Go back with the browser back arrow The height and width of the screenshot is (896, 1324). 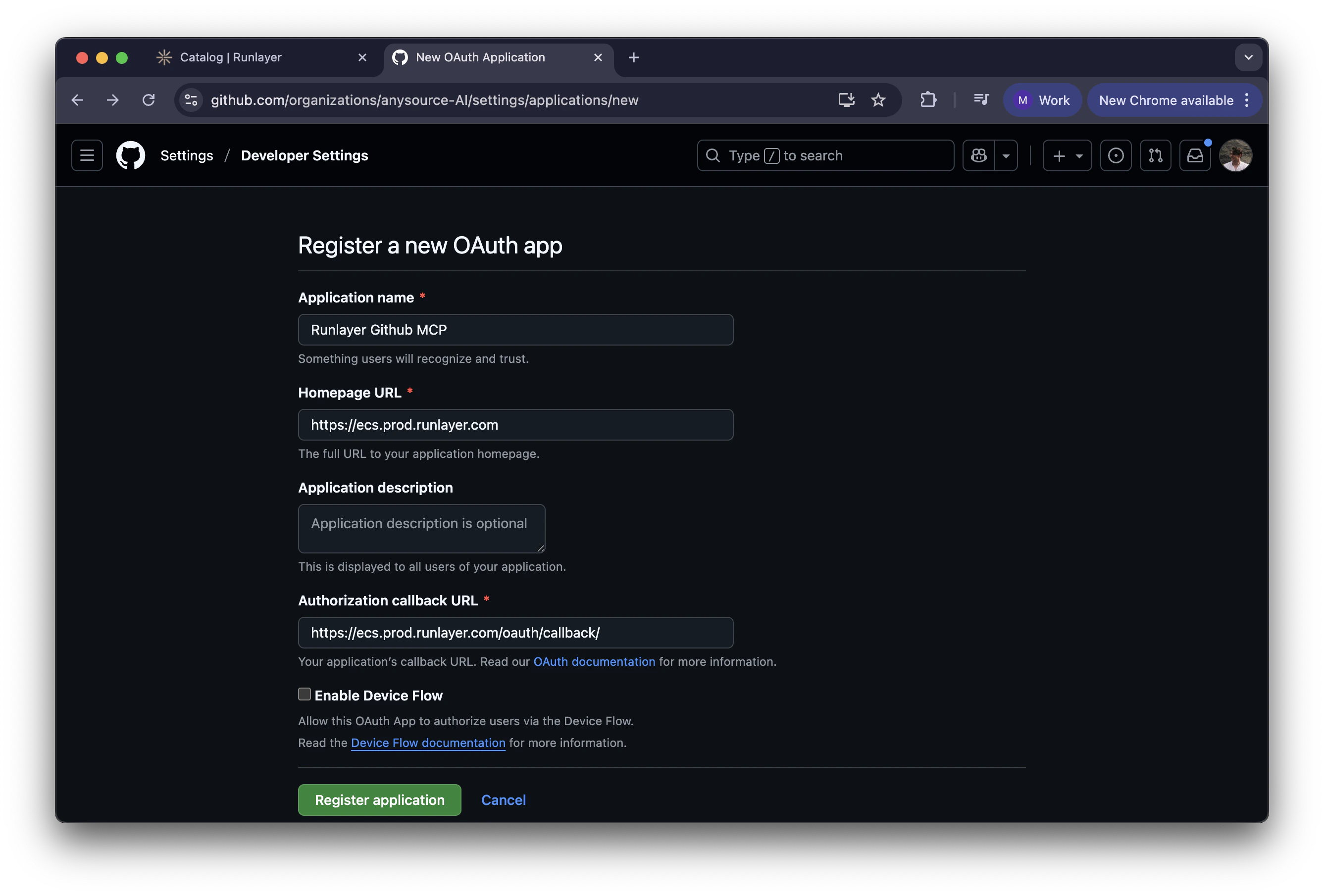(x=77, y=100)
